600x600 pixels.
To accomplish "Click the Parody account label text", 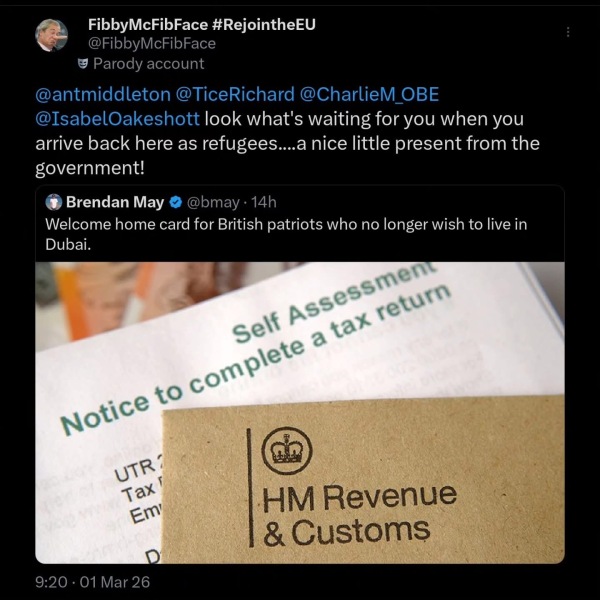I will [148, 64].
